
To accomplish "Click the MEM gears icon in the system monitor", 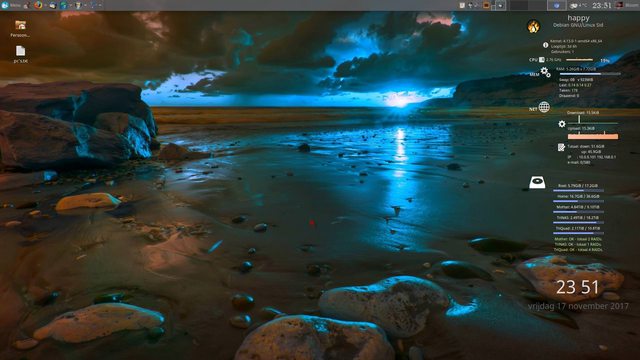I will click(x=545, y=72).
